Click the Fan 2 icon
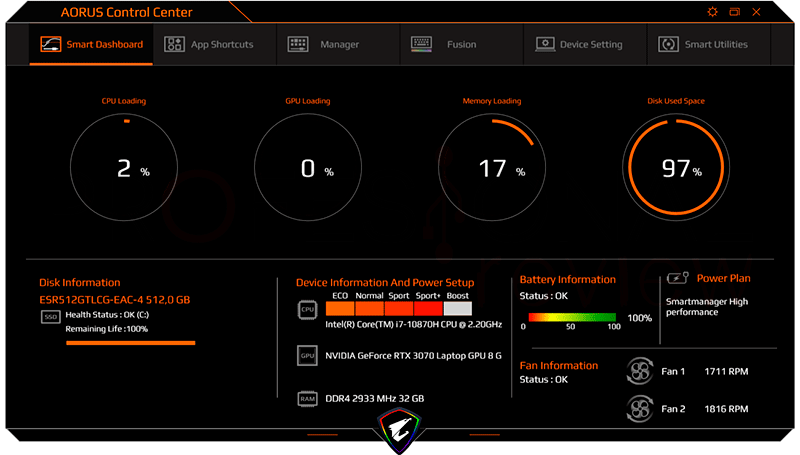This screenshot has width=800, height=455. pyautogui.click(x=640, y=409)
